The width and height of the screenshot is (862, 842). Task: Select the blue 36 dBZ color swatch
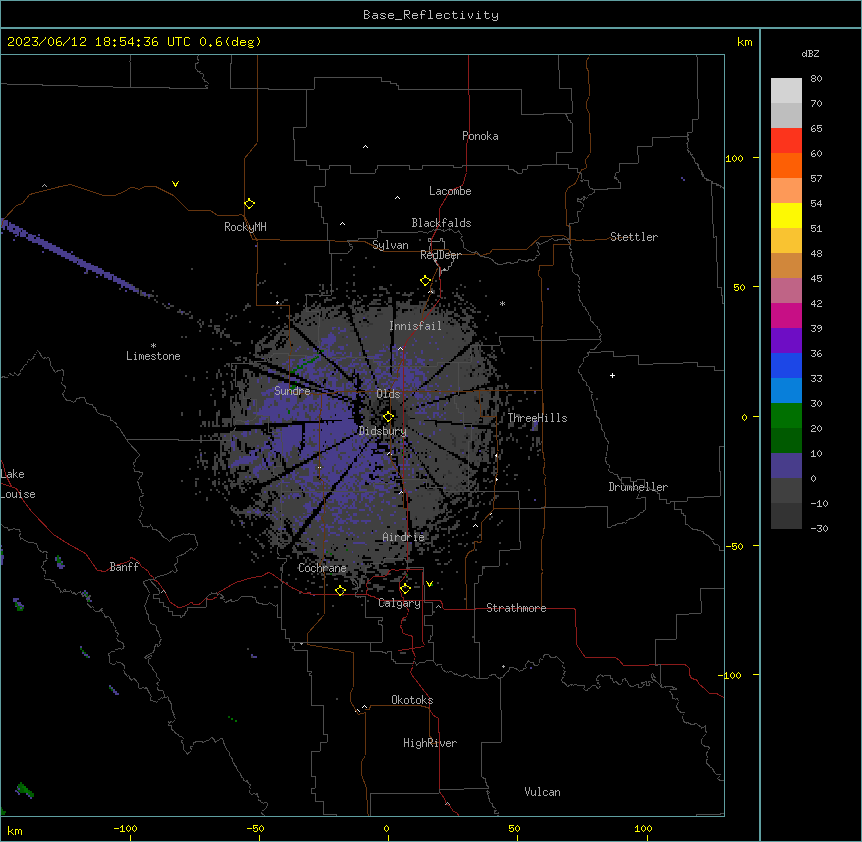point(786,365)
